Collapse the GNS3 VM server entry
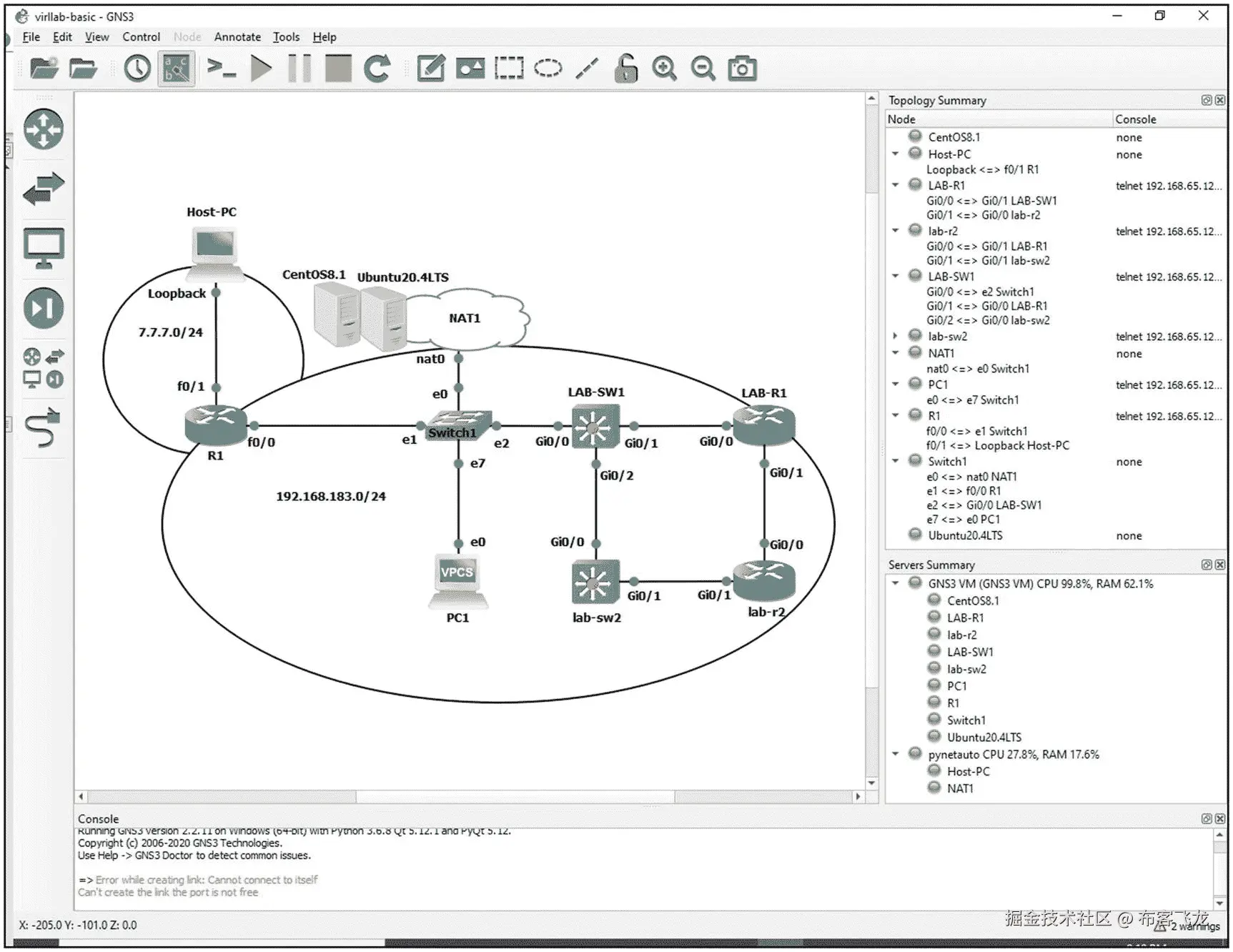1233x952 pixels. [896, 582]
